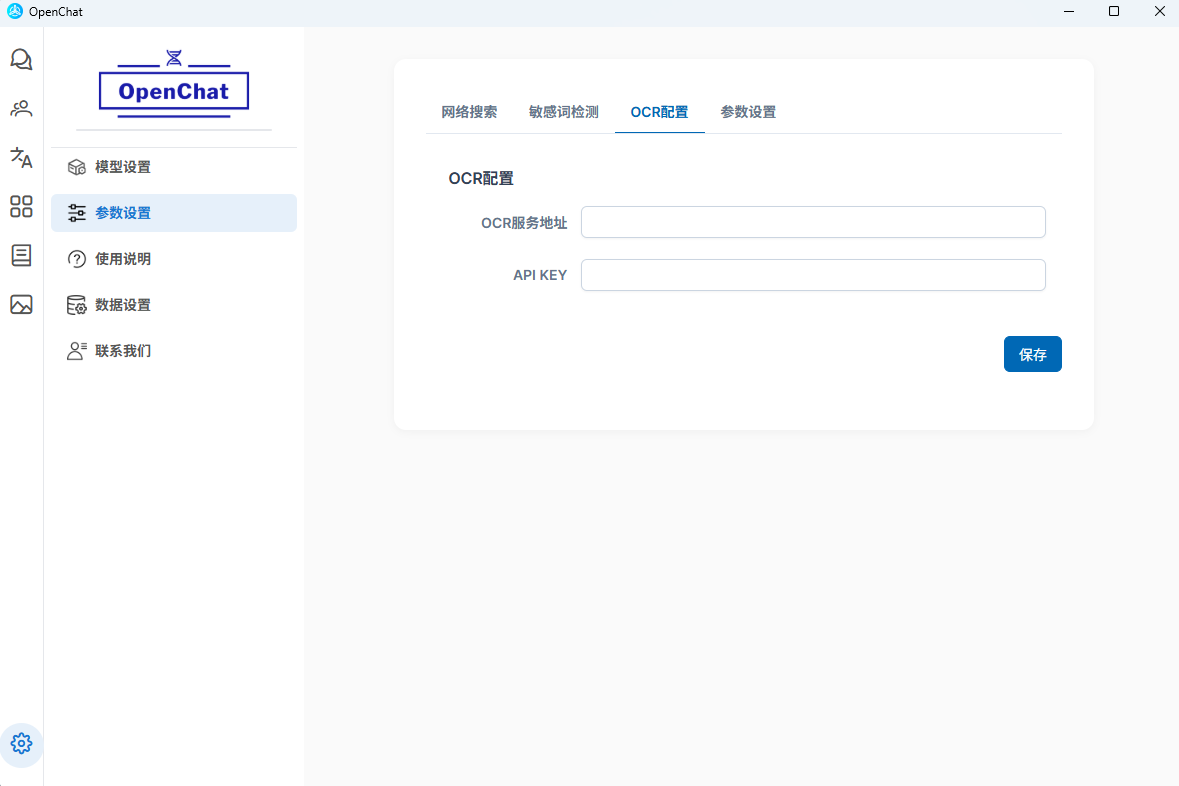Select the OCR配置 tab
Image resolution: width=1179 pixels, height=786 pixels.
tap(659, 112)
